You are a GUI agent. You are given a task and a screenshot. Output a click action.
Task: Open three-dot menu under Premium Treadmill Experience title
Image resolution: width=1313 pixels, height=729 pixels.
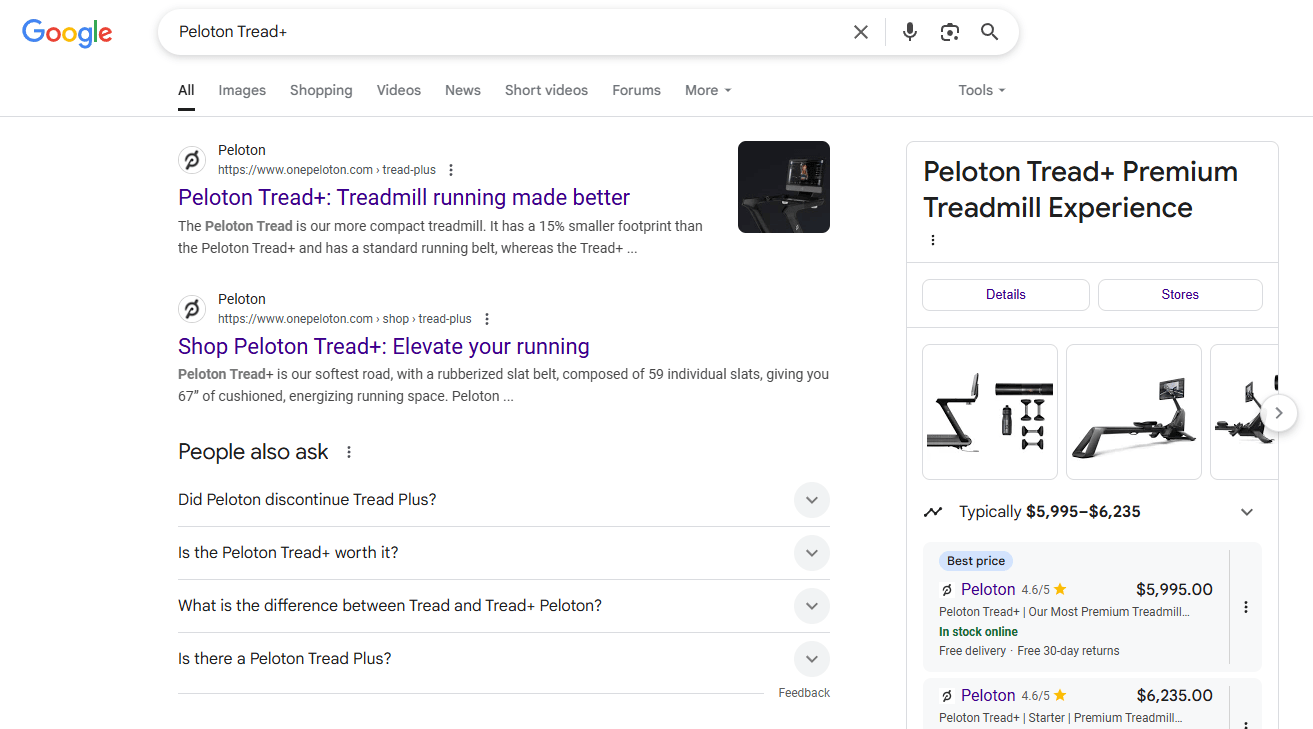(x=933, y=240)
